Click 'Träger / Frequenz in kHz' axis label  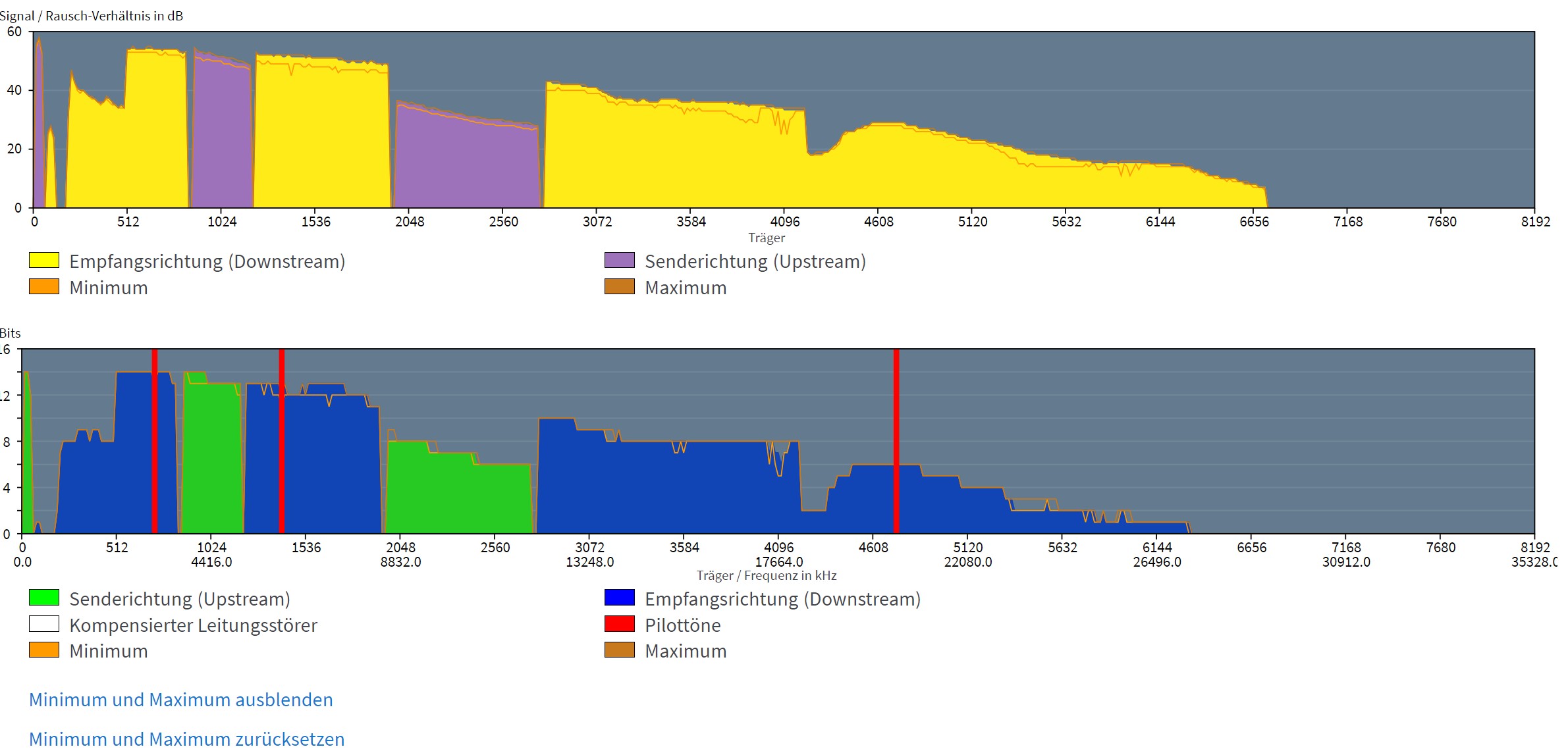coord(767,576)
